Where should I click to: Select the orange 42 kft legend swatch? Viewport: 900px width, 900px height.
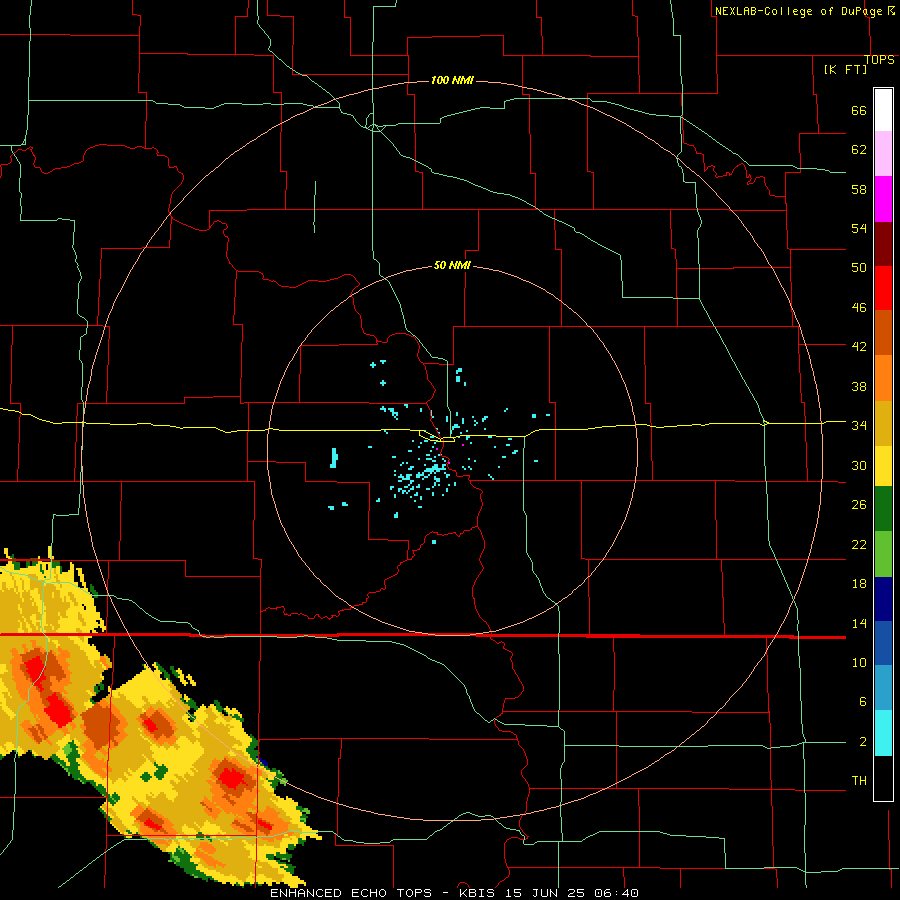(883, 378)
